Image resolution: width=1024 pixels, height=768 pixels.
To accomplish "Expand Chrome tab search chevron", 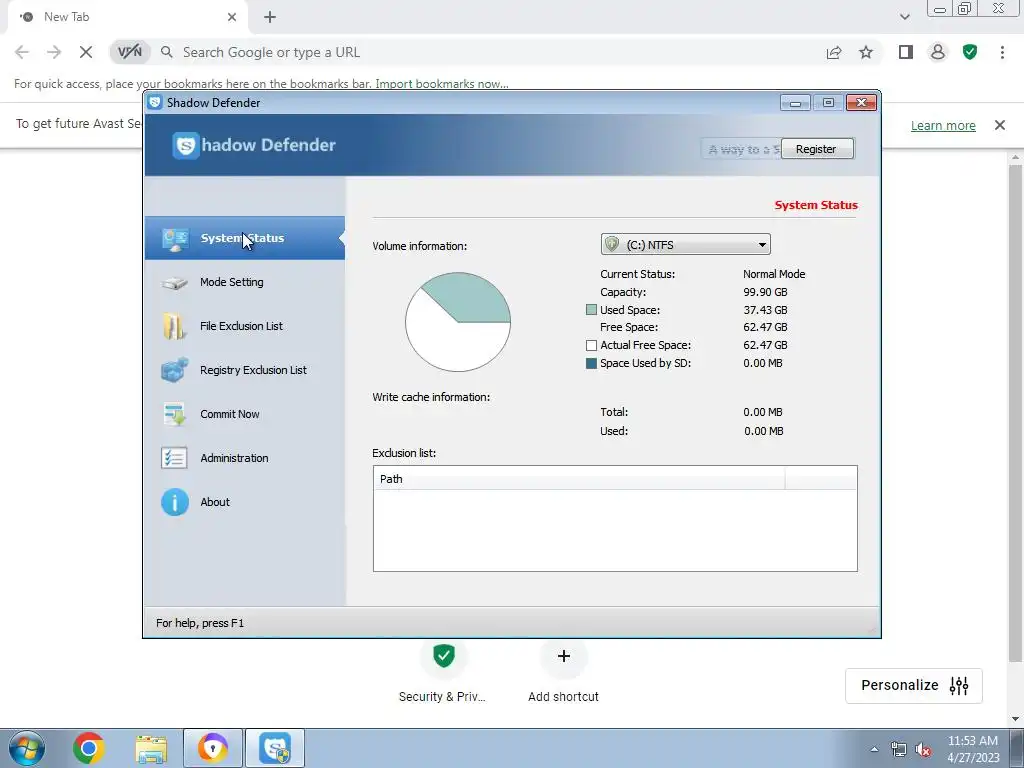I will click(904, 17).
